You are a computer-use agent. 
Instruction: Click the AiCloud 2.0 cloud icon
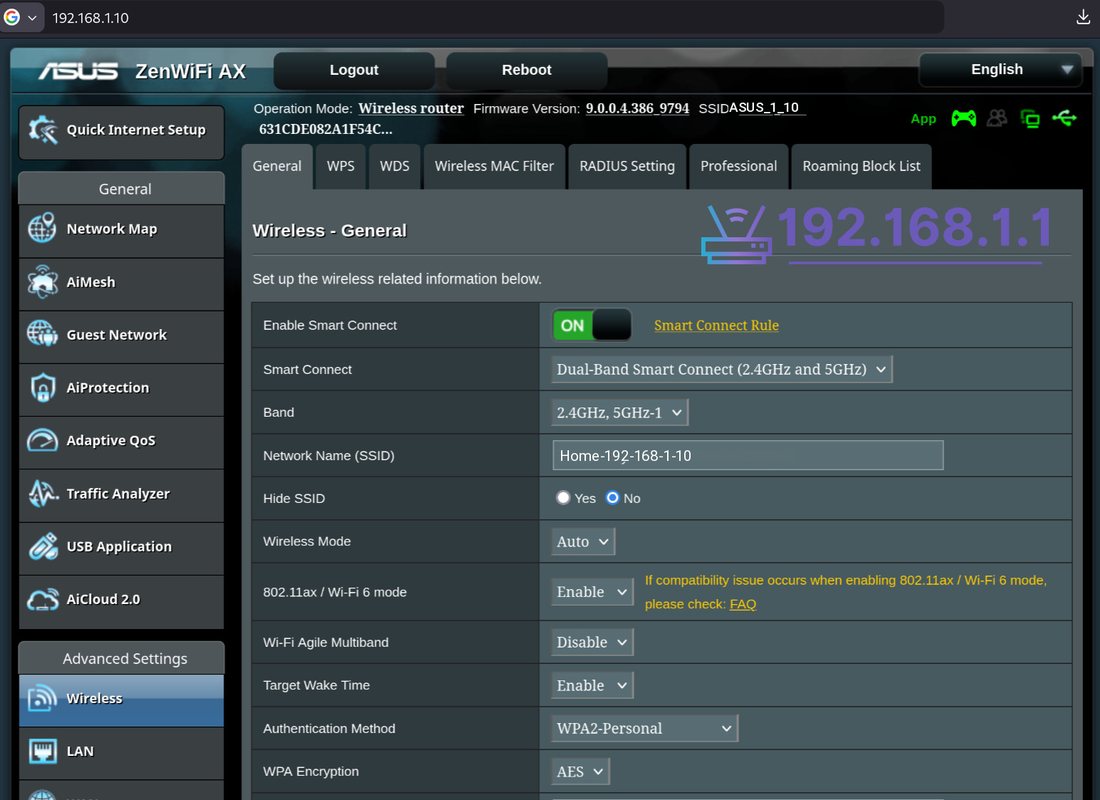(43, 599)
